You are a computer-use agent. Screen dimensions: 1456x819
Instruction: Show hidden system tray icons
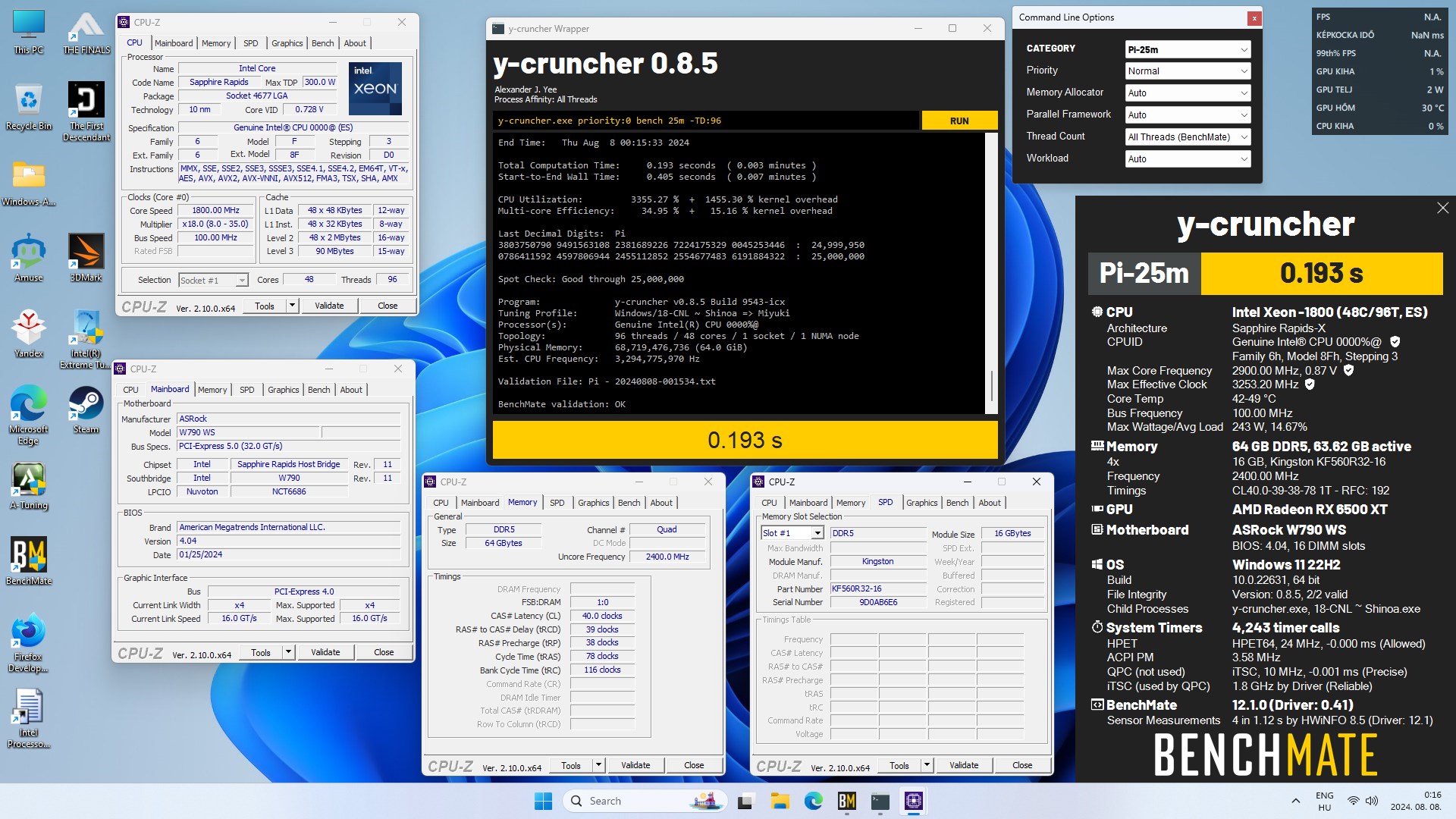click(x=1295, y=801)
